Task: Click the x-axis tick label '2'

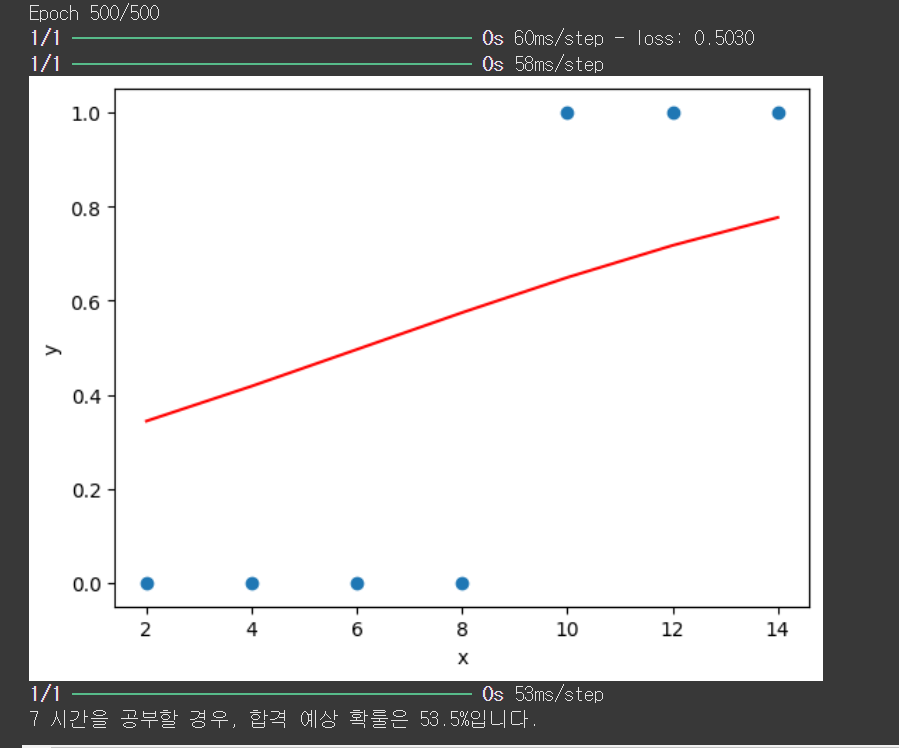Action: click(146, 629)
